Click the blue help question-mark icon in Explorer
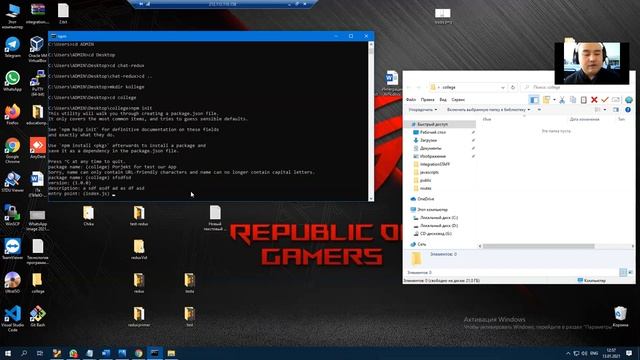The image size is (640, 360). [628, 110]
